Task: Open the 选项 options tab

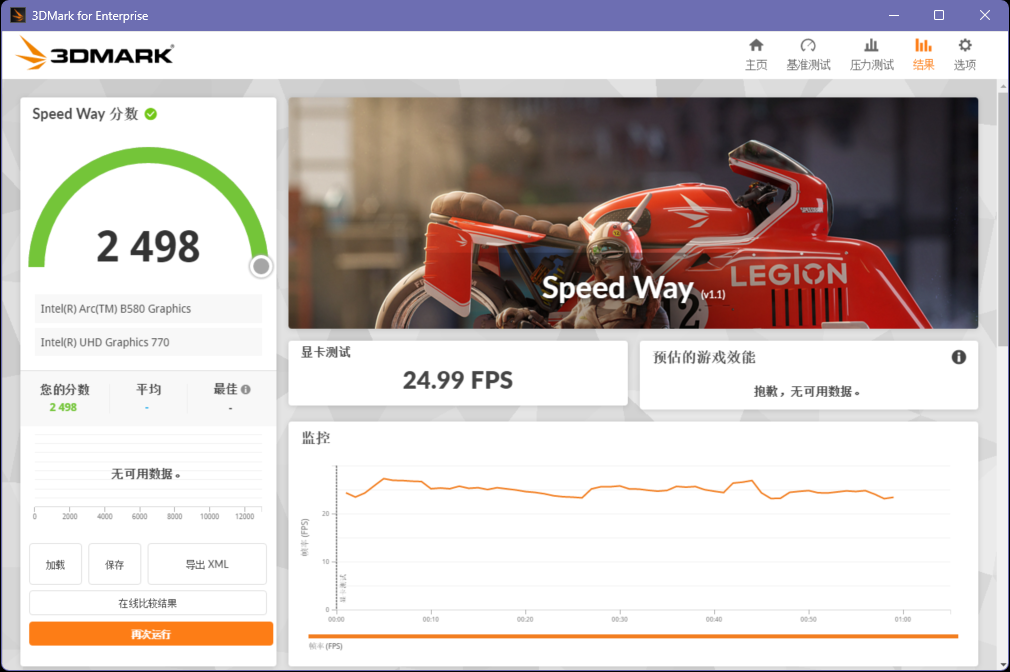Action: 964,54
